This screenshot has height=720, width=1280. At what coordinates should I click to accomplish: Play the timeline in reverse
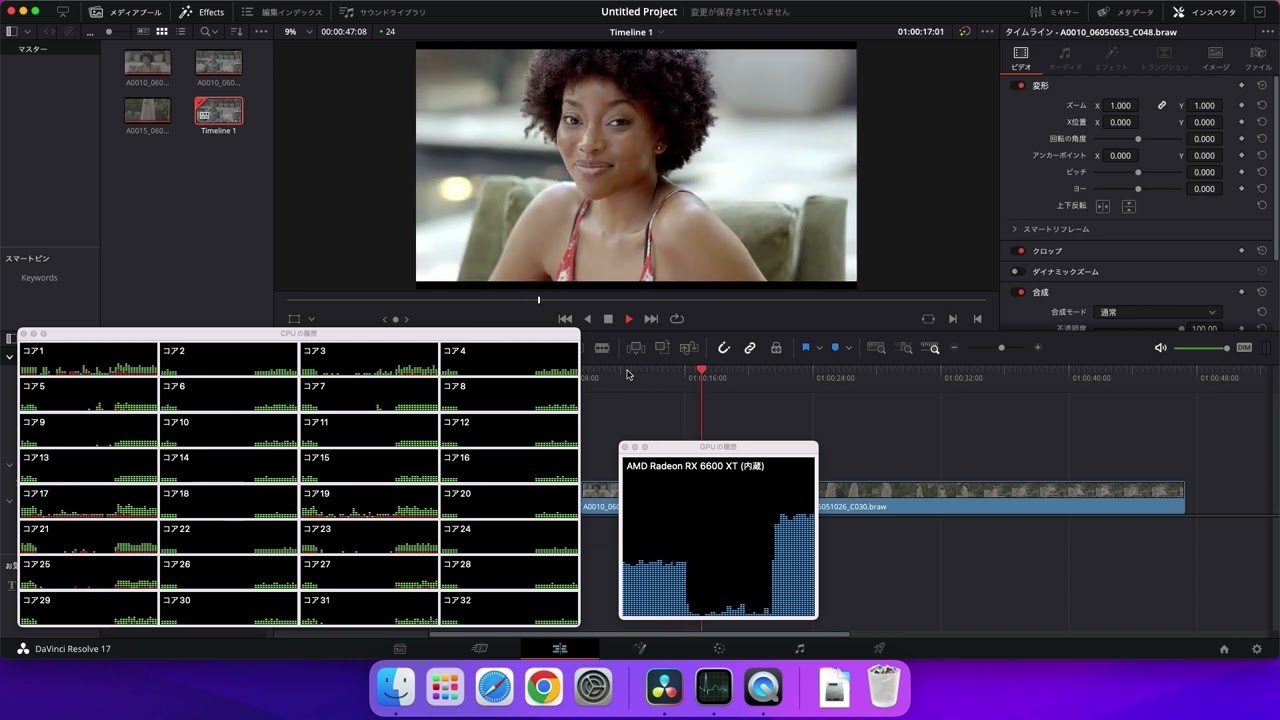pyautogui.click(x=587, y=319)
